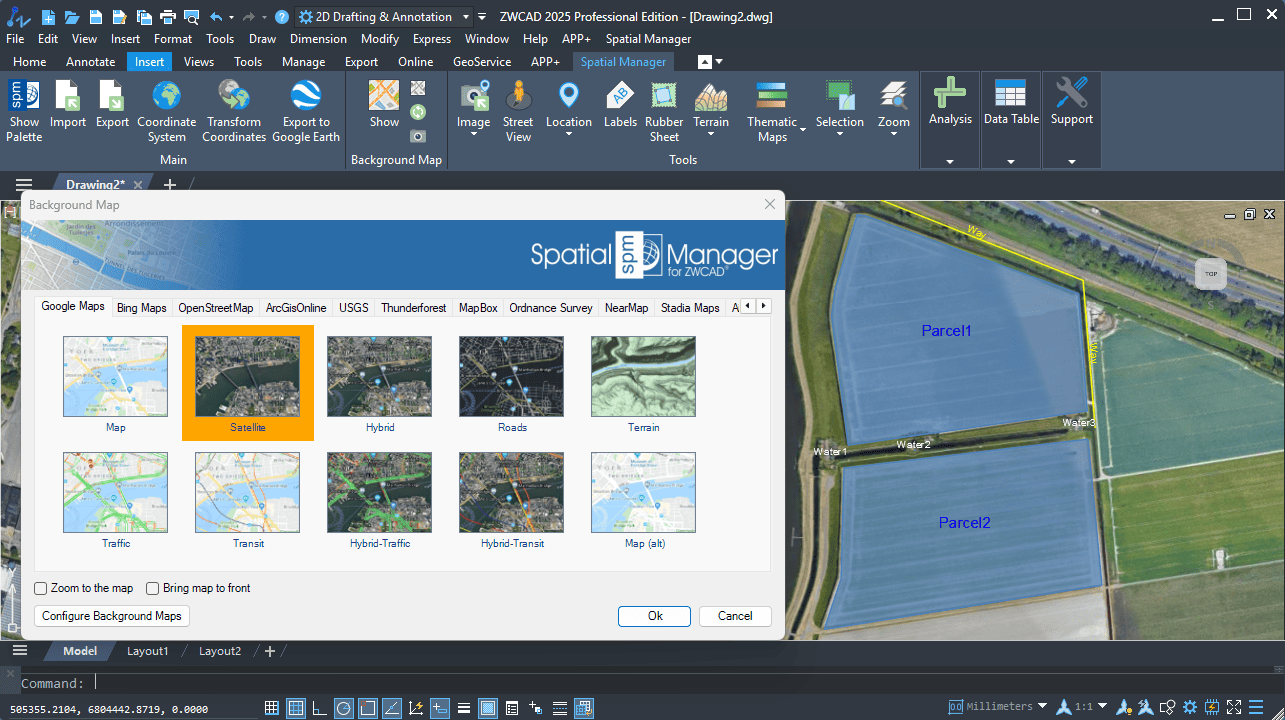Screen dimensions: 1285x720
Task: Click the Cancel button in dialog
Action: (x=735, y=616)
